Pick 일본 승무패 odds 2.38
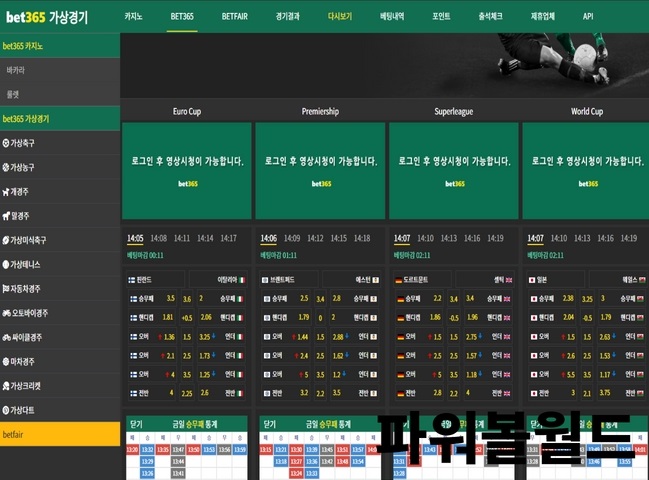The width and height of the screenshot is (649, 480). (x=553, y=298)
